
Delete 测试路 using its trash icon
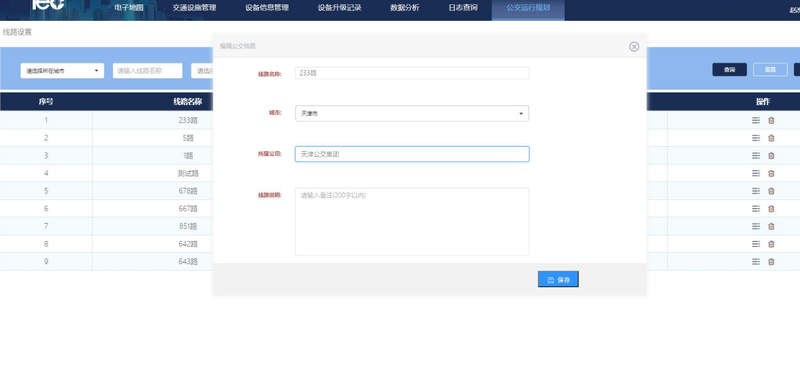click(x=771, y=173)
